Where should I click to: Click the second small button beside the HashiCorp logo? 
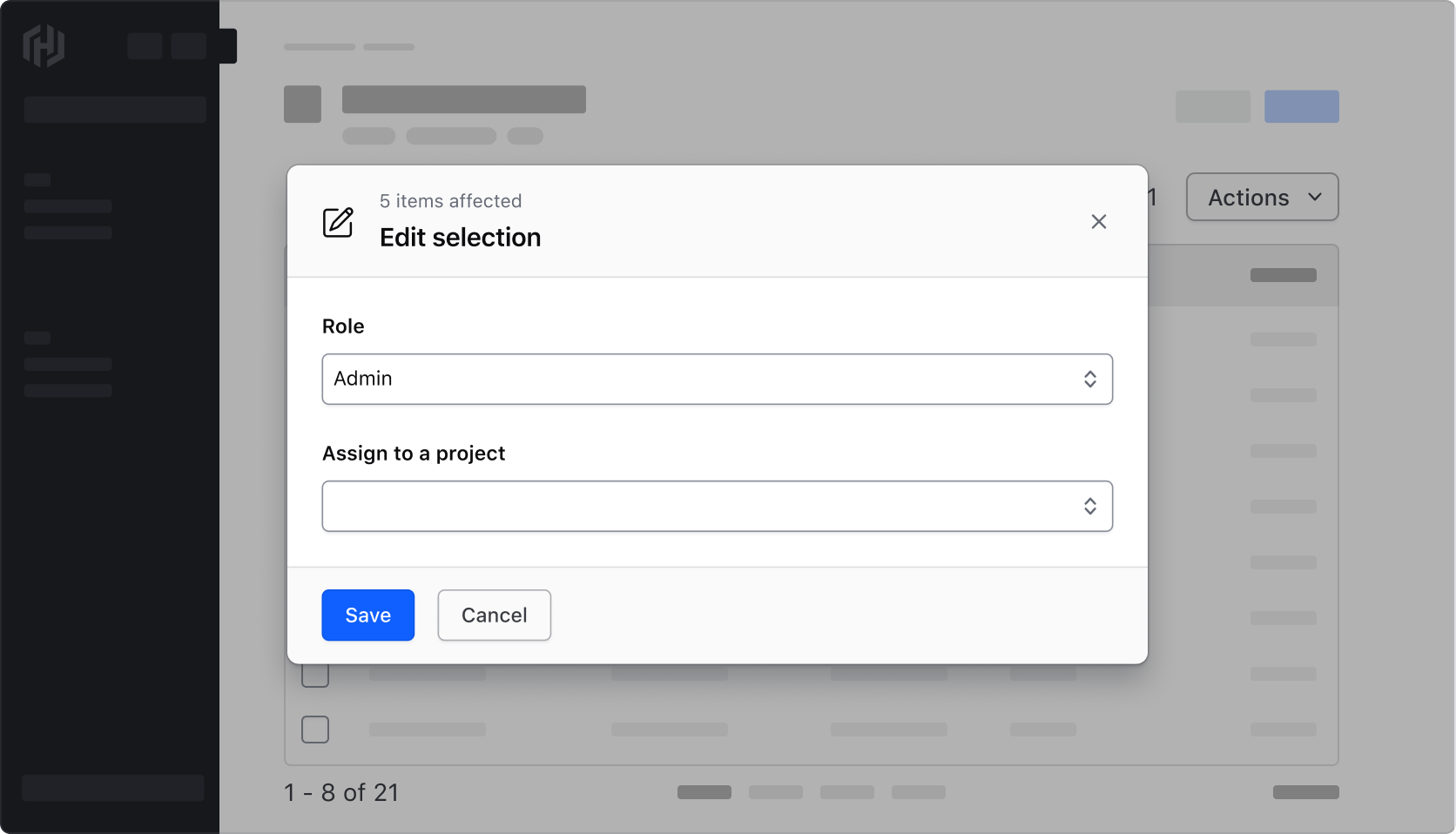pyautogui.click(x=189, y=46)
